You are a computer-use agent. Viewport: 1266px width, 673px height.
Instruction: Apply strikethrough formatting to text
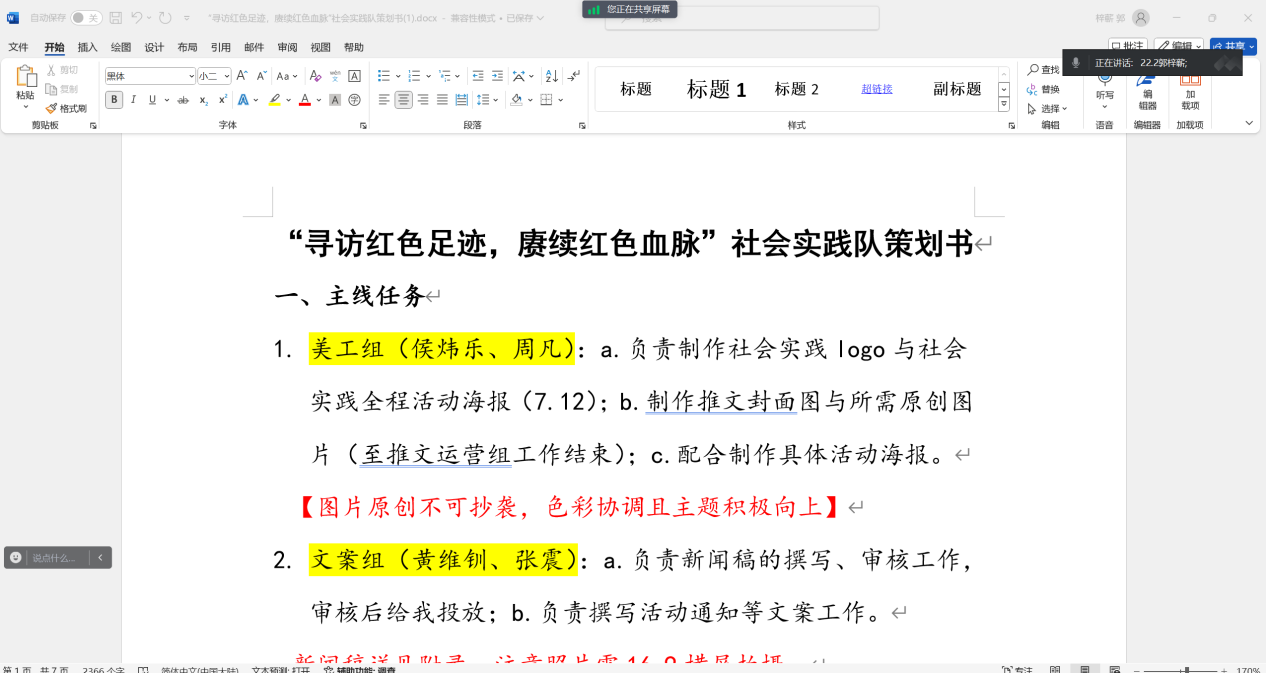182,100
